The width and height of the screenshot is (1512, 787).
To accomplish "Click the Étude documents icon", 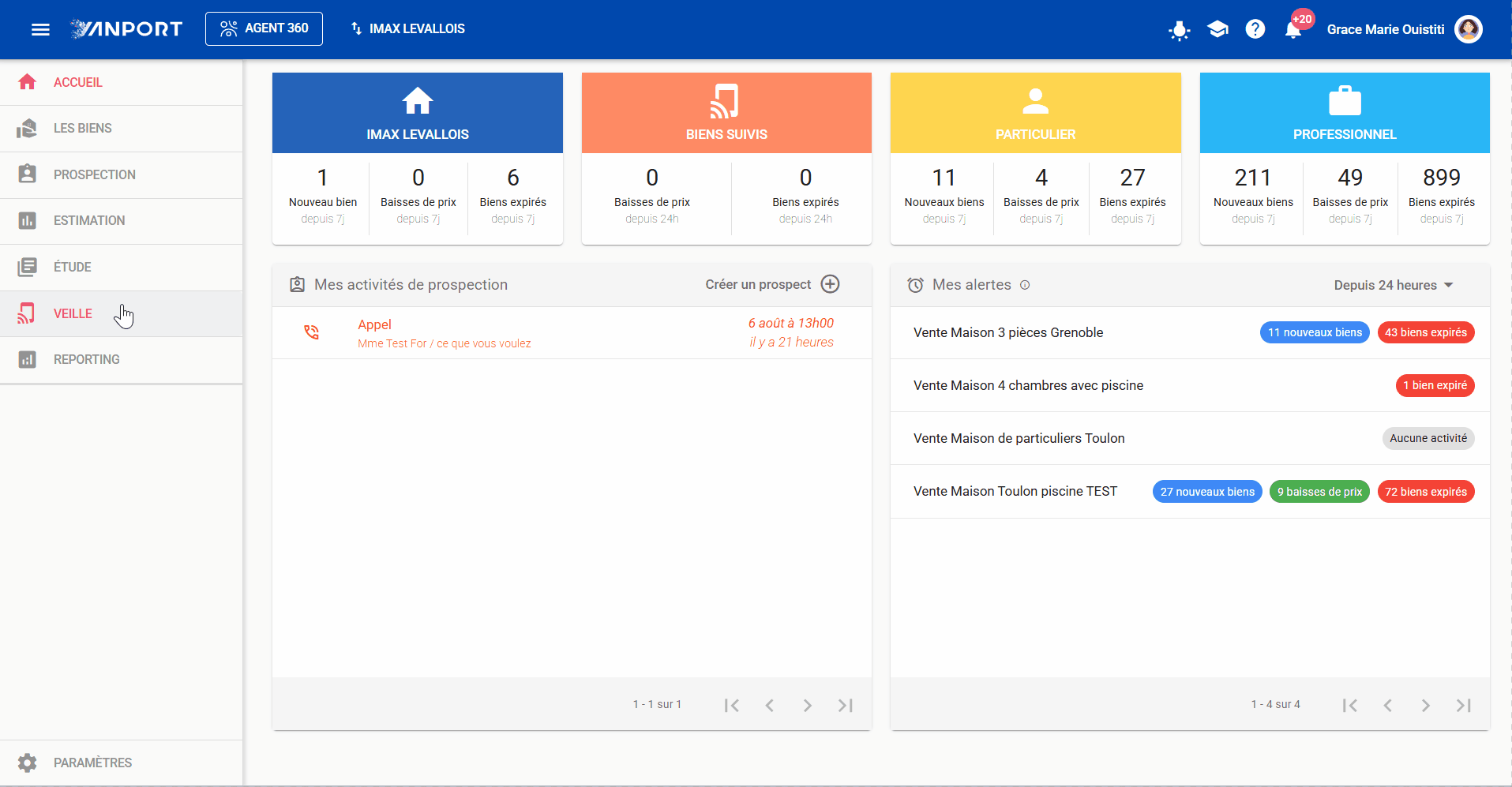I will point(27,267).
